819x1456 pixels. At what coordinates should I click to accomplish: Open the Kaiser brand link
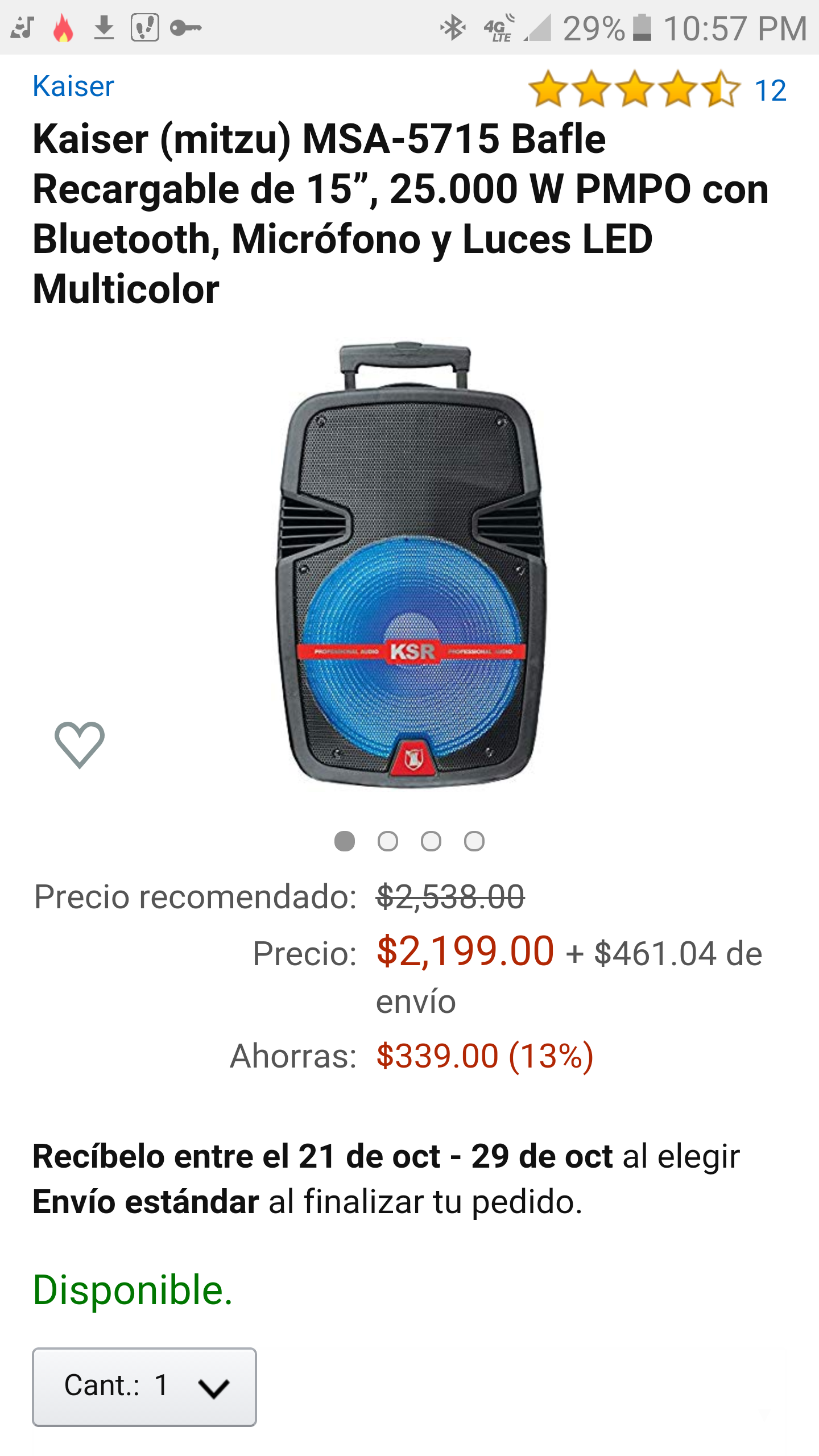tap(73, 86)
